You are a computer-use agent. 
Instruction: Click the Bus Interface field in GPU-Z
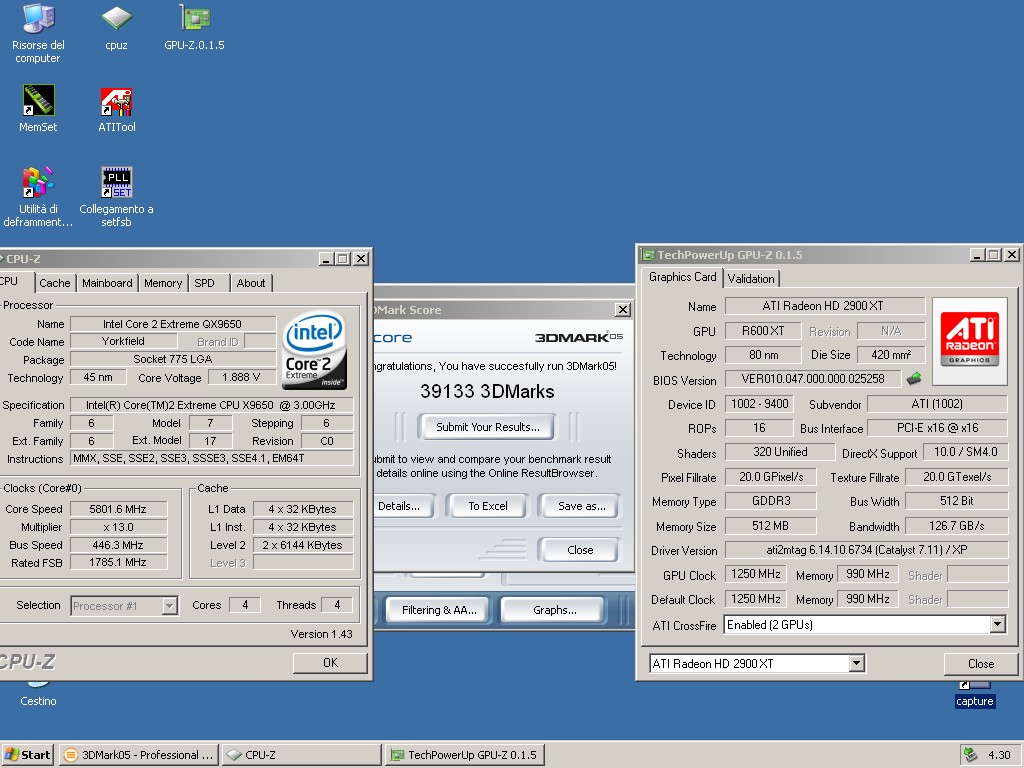pos(938,428)
